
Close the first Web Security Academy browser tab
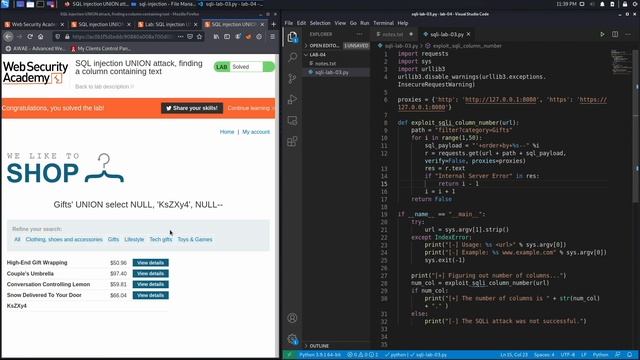(62, 24)
